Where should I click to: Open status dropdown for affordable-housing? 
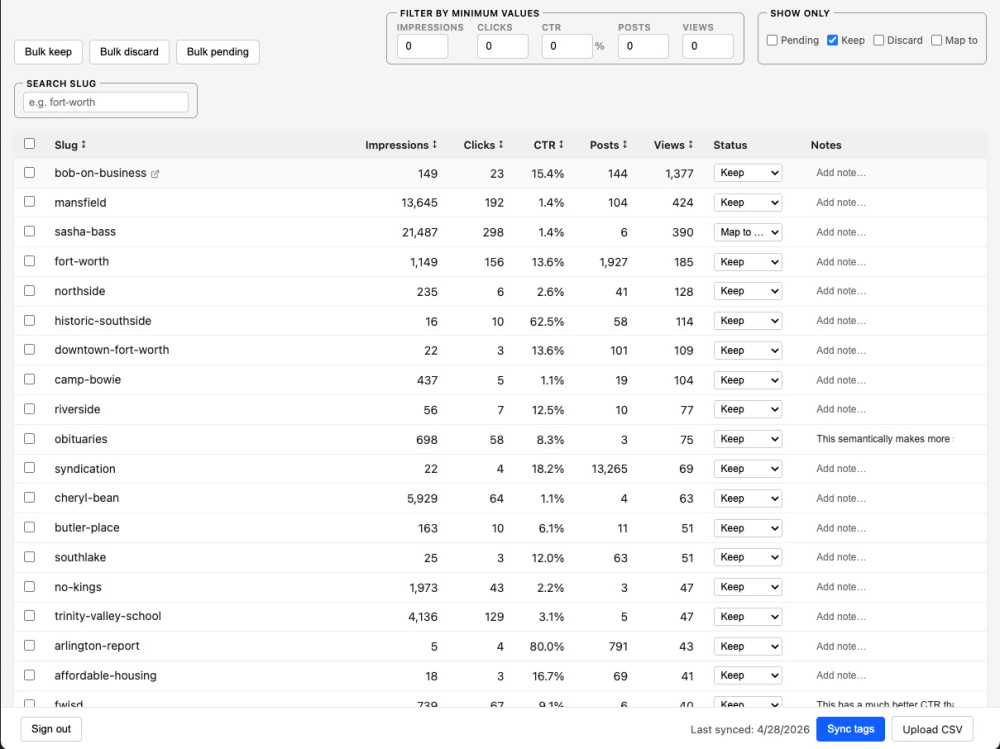click(747, 676)
